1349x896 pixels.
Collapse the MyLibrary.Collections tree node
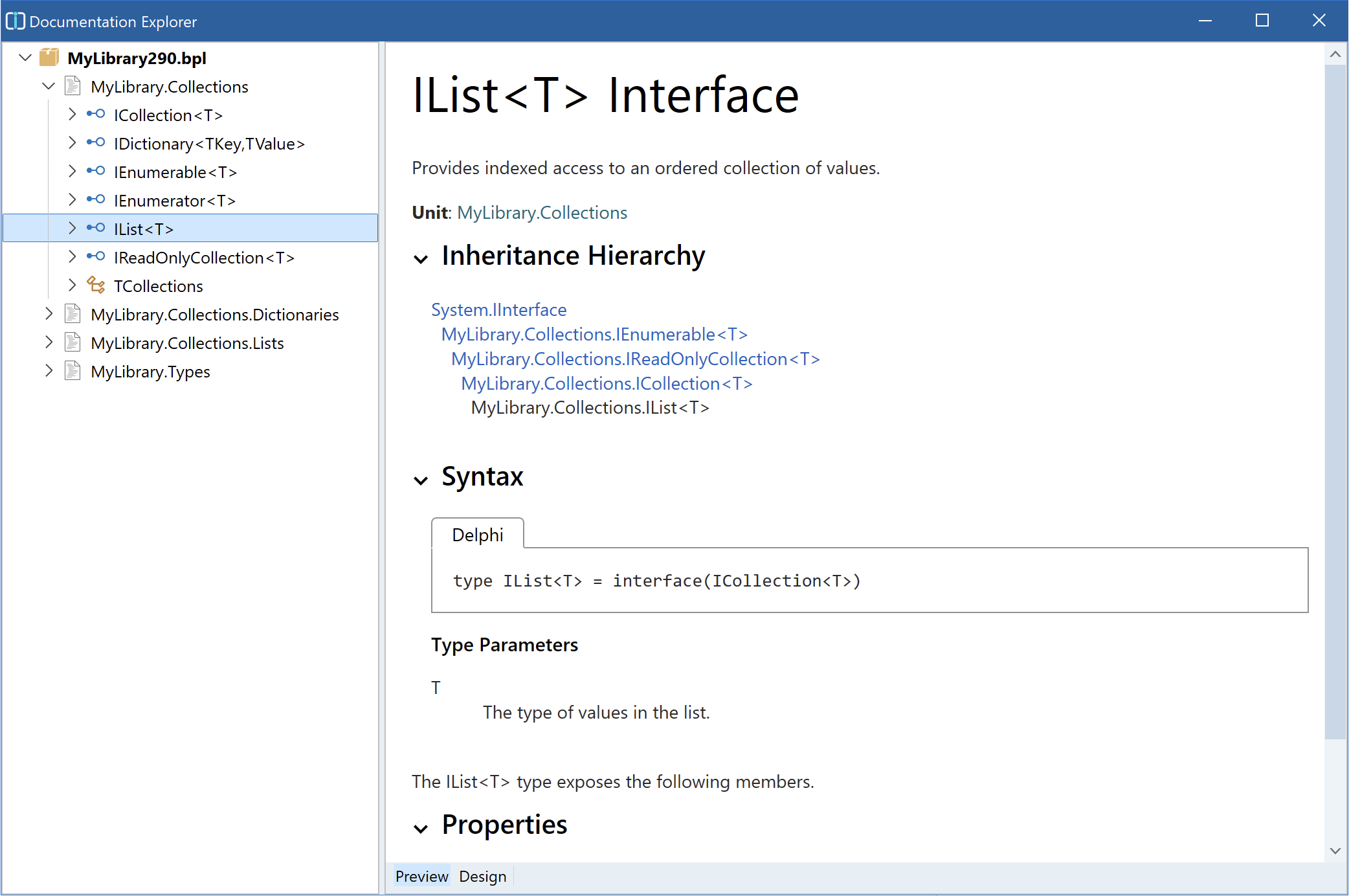[49, 86]
